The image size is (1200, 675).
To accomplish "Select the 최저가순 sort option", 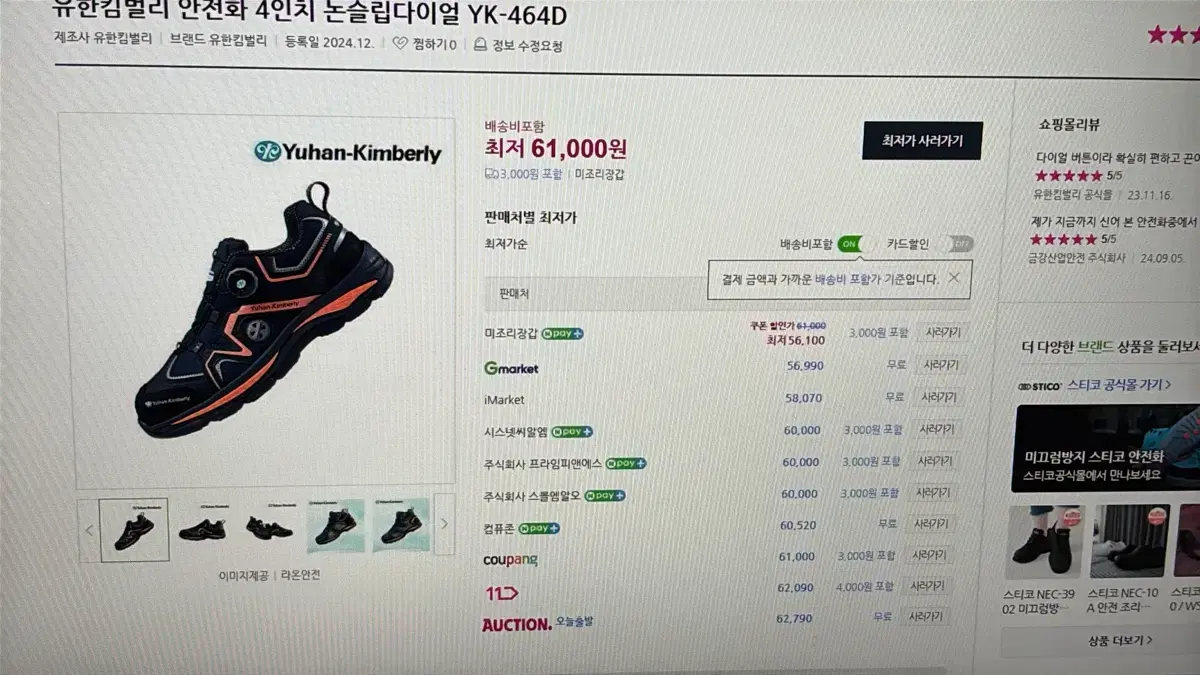I will click(x=506, y=244).
